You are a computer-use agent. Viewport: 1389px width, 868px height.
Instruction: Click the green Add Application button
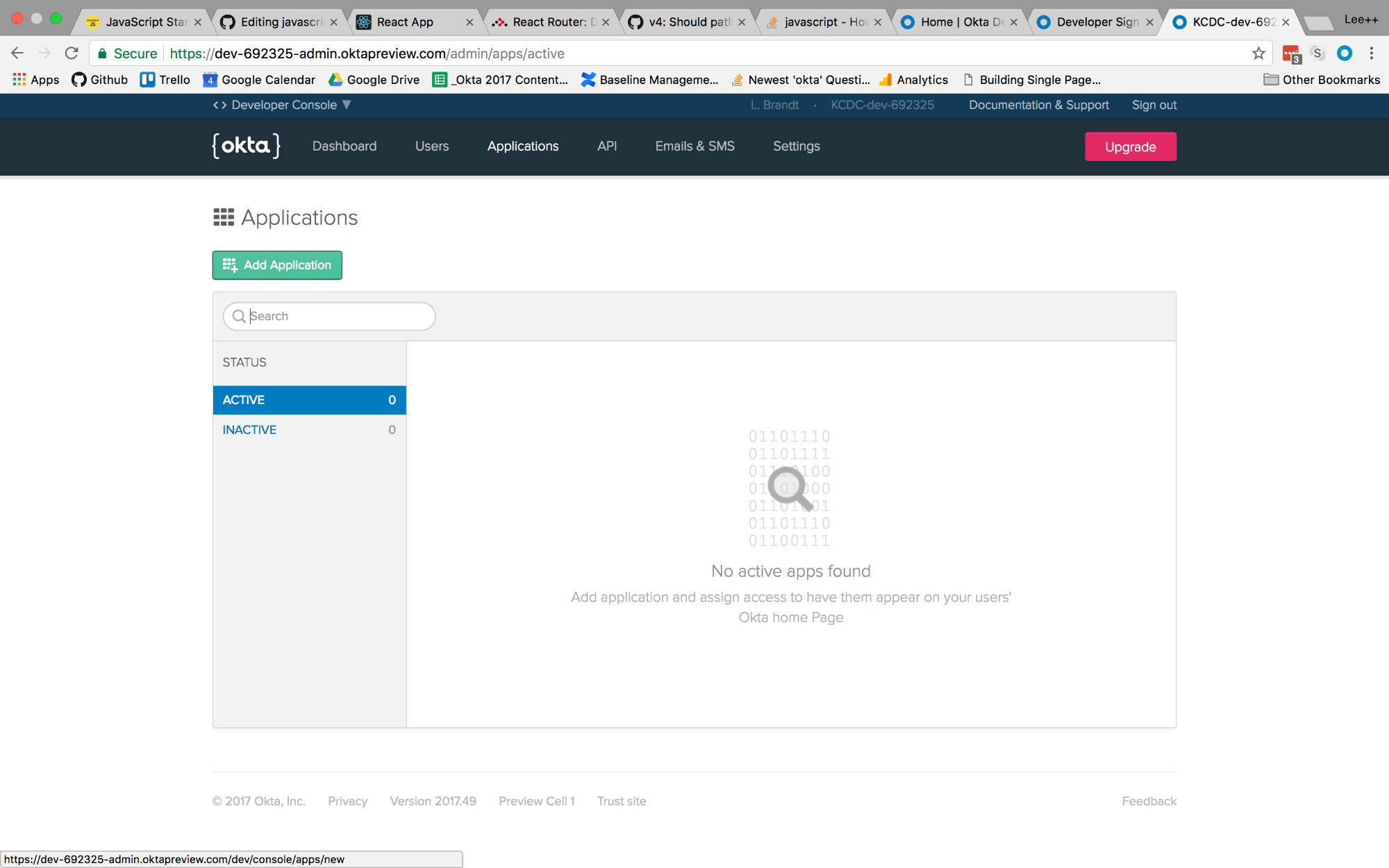tap(277, 265)
